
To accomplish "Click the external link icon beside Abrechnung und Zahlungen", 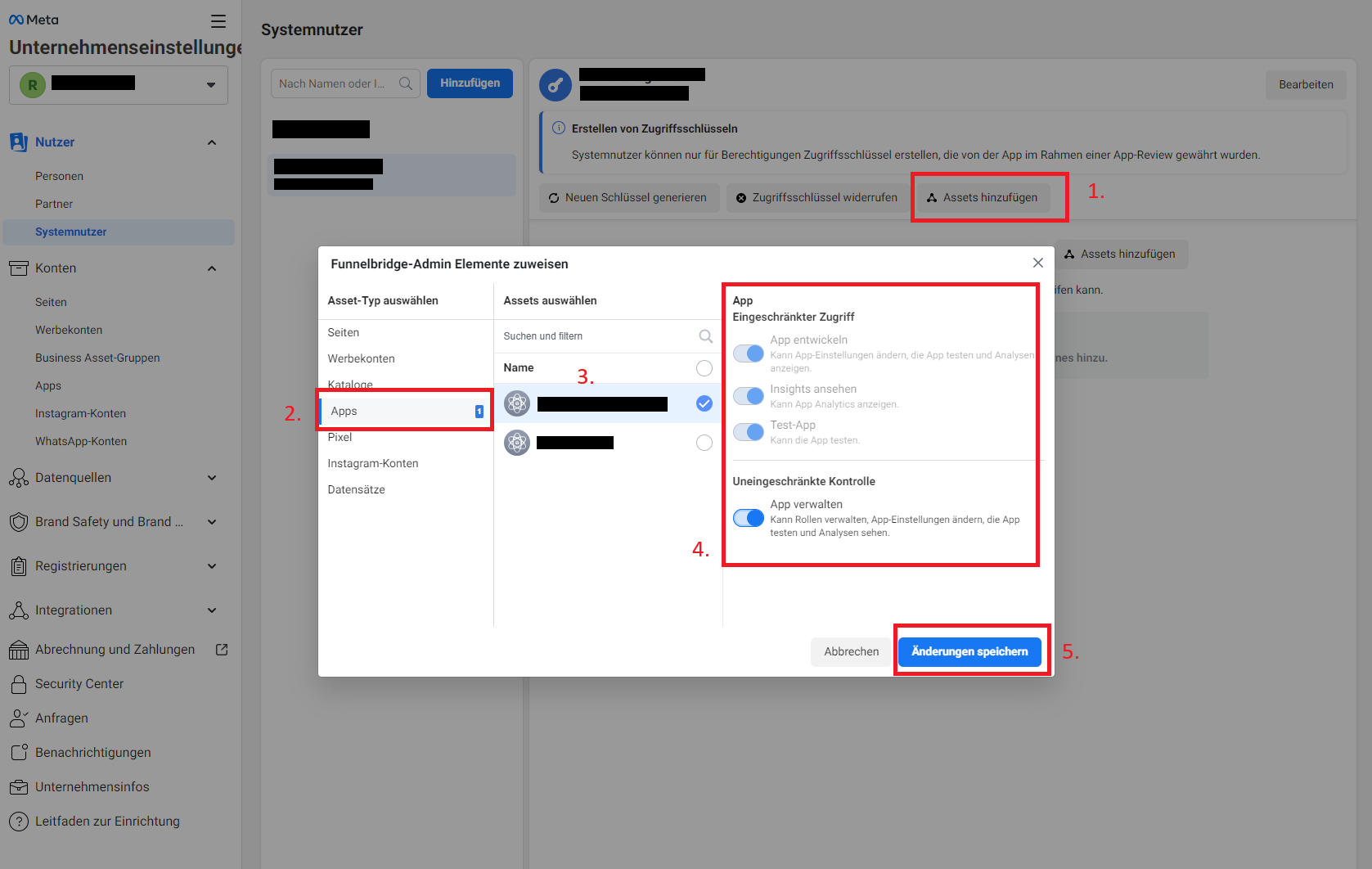I will click(x=222, y=650).
